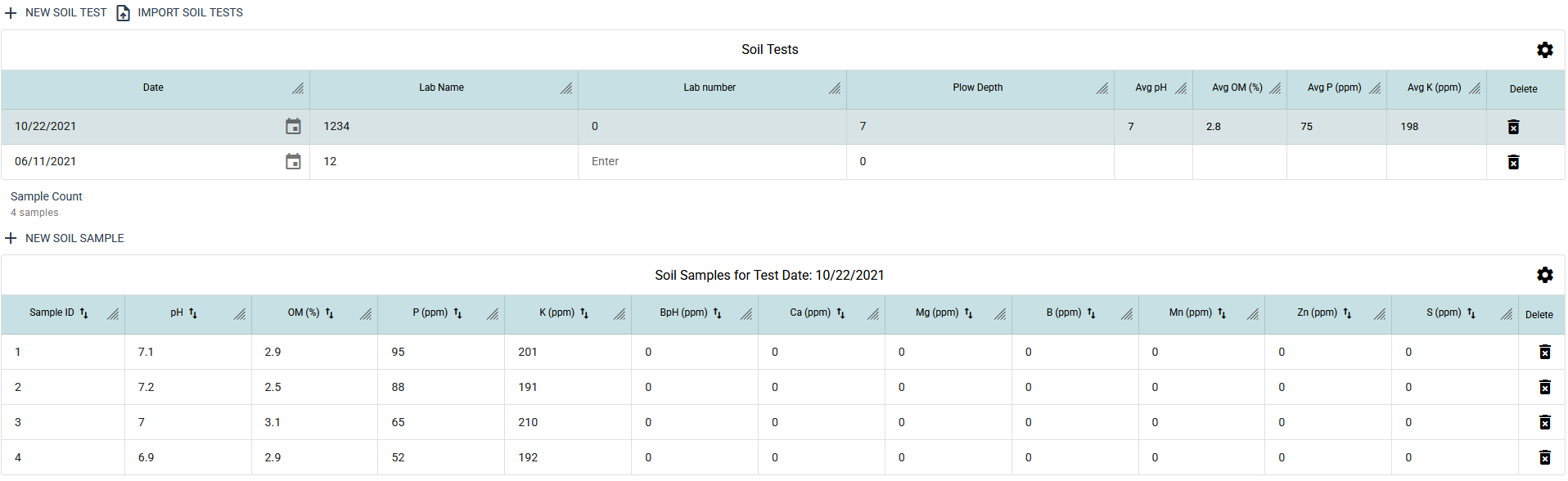Delete the 06/11/2021 soil test
The image size is (1568, 481).
point(1513,162)
